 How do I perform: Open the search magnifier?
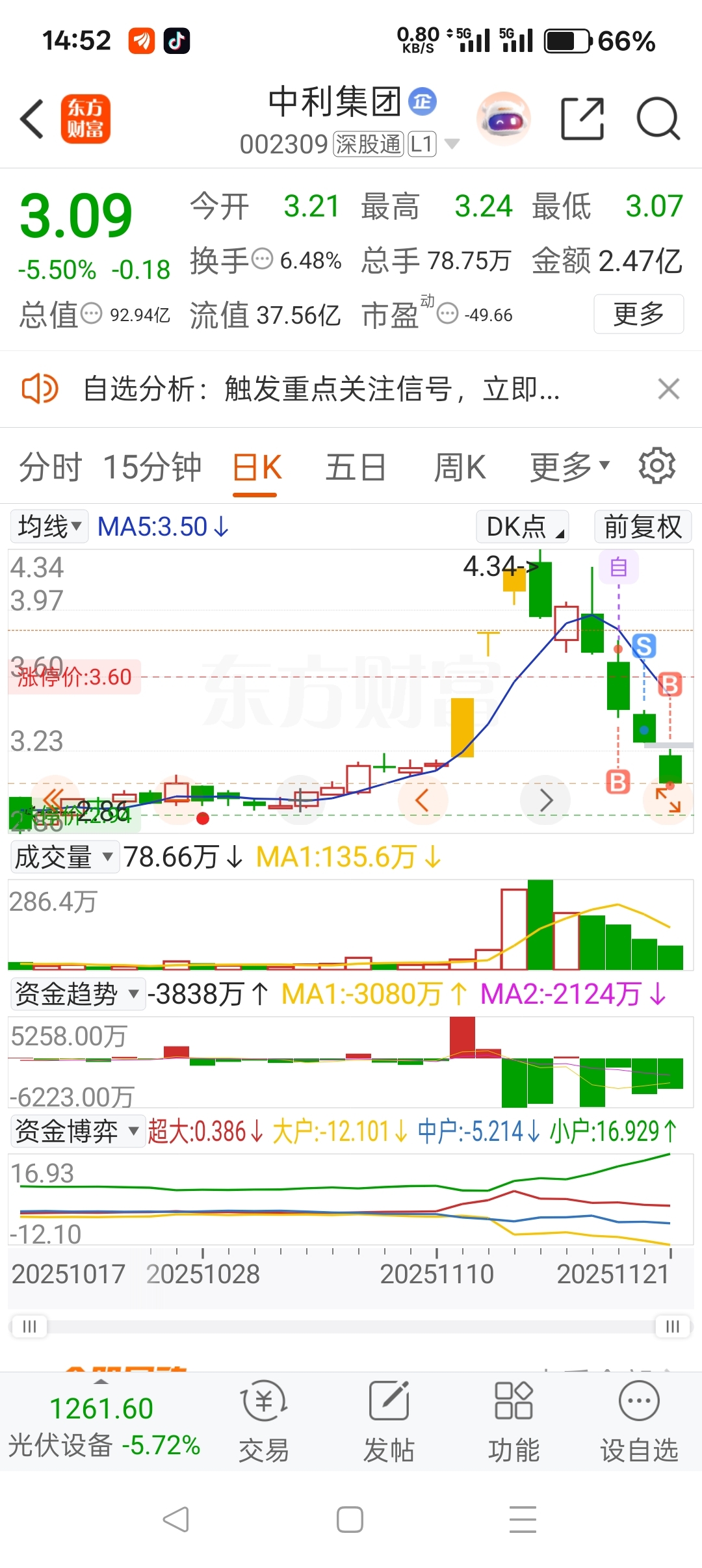point(658,119)
